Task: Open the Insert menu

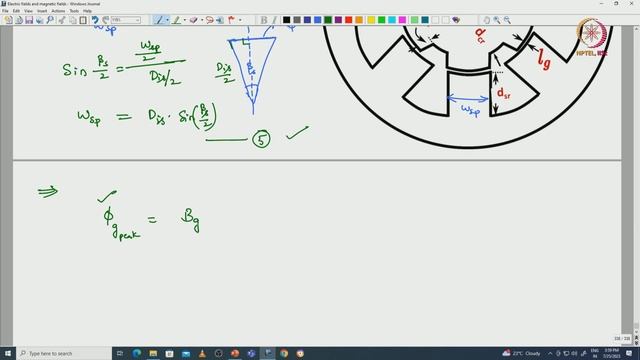Action: (42, 11)
